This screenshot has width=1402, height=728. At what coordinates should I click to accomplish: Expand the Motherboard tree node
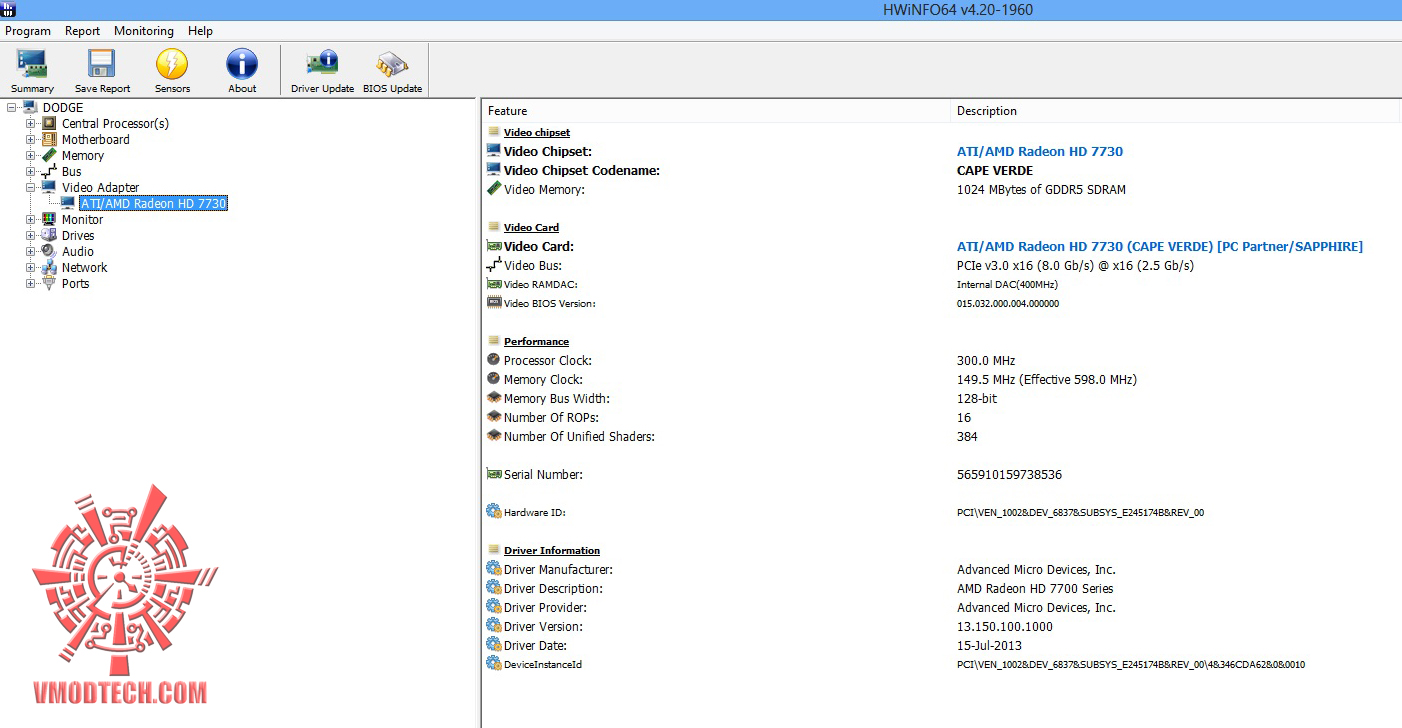pyautogui.click(x=31, y=139)
